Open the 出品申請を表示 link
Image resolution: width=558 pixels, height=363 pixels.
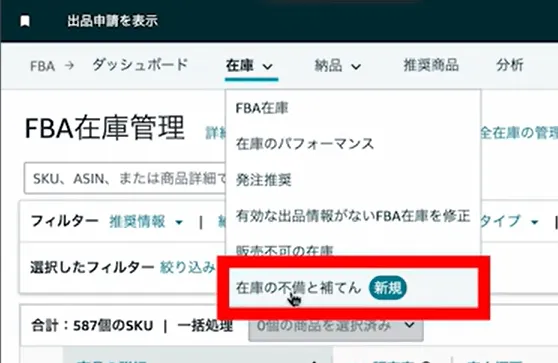pos(112,21)
